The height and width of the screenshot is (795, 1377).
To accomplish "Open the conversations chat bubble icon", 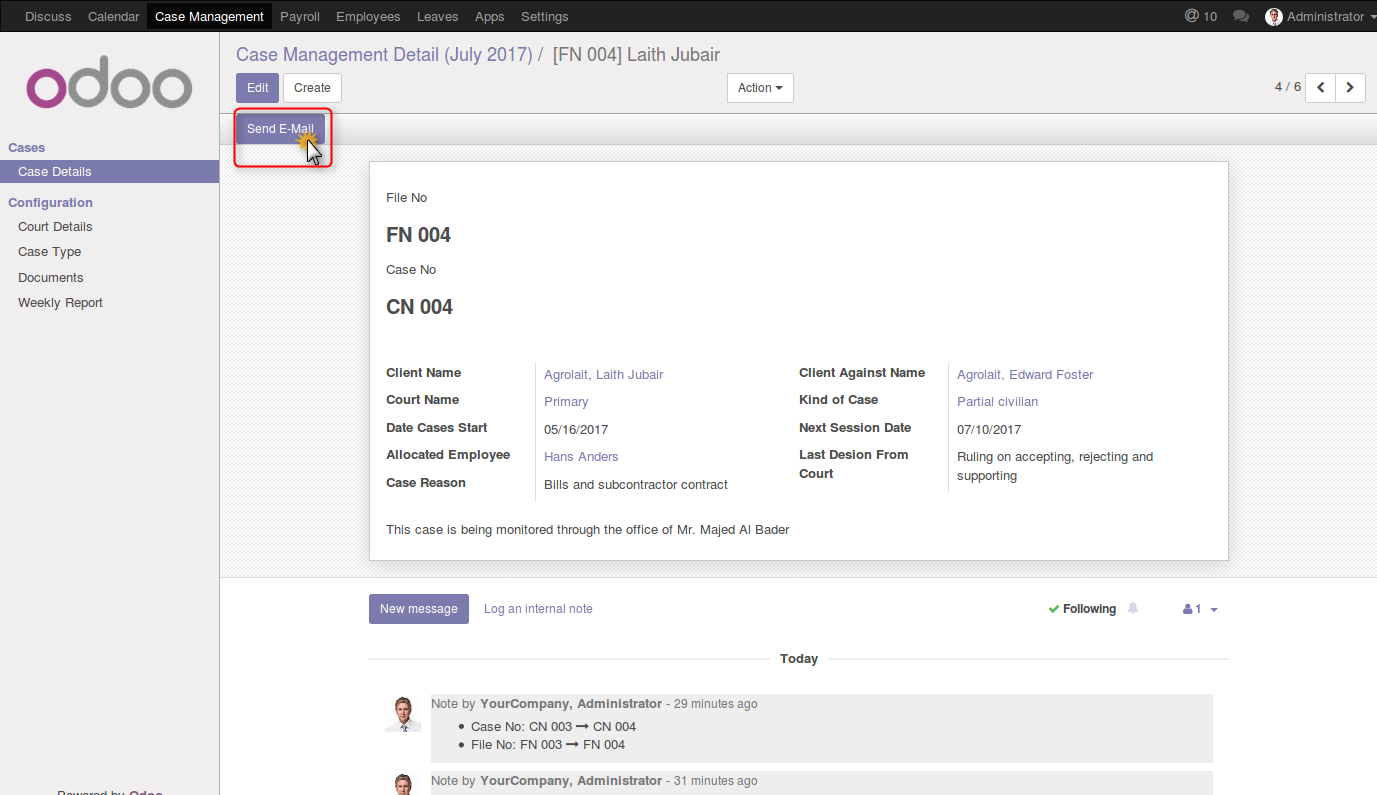I will 1241,16.
